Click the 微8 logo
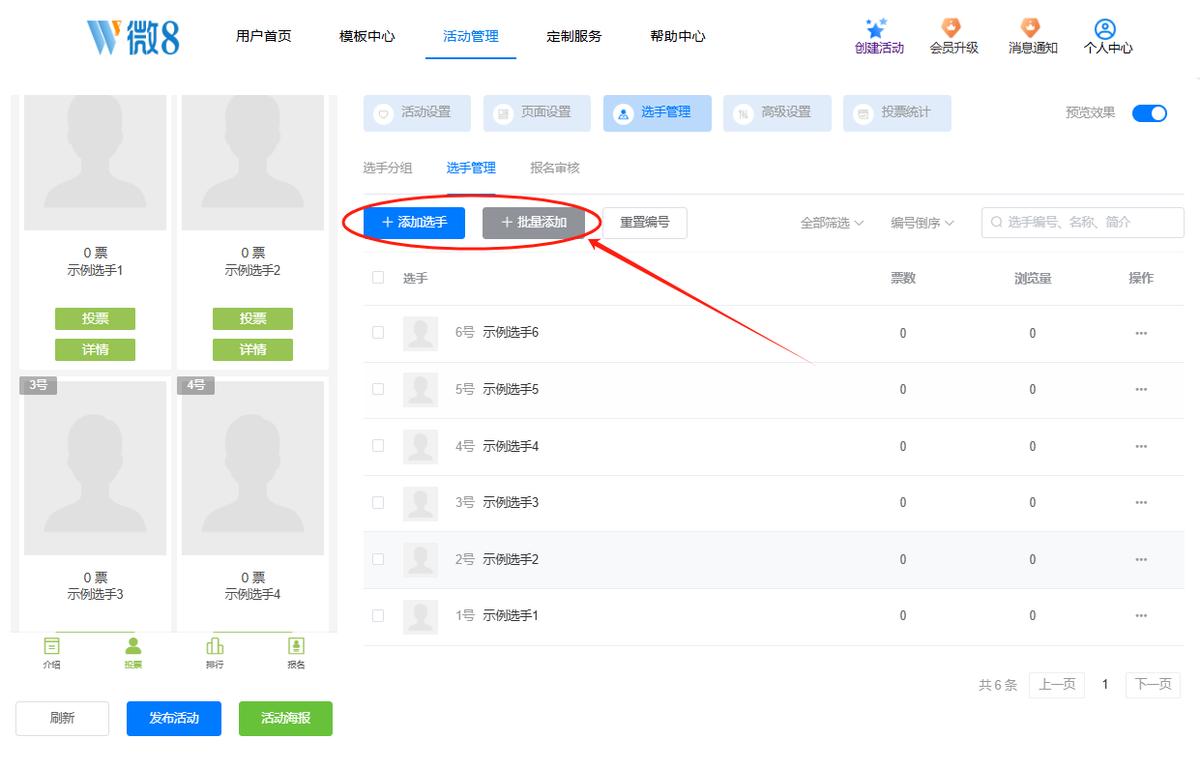The height and width of the screenshot is (776, 1200). (x=133, y=37)
